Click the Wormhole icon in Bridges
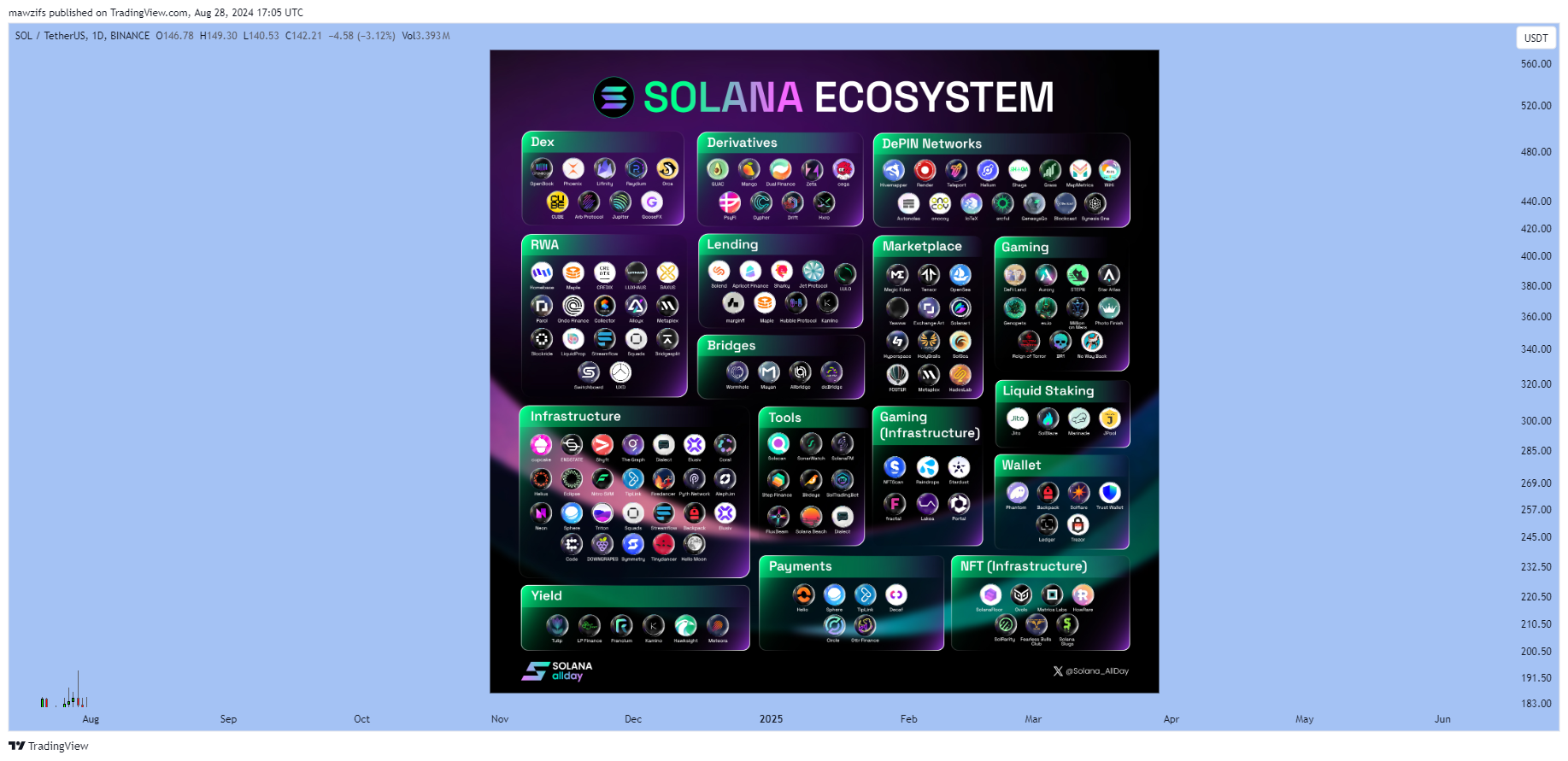Image resolution: width=1568 pixels, height=761 pixels. [x=737, y=372]
